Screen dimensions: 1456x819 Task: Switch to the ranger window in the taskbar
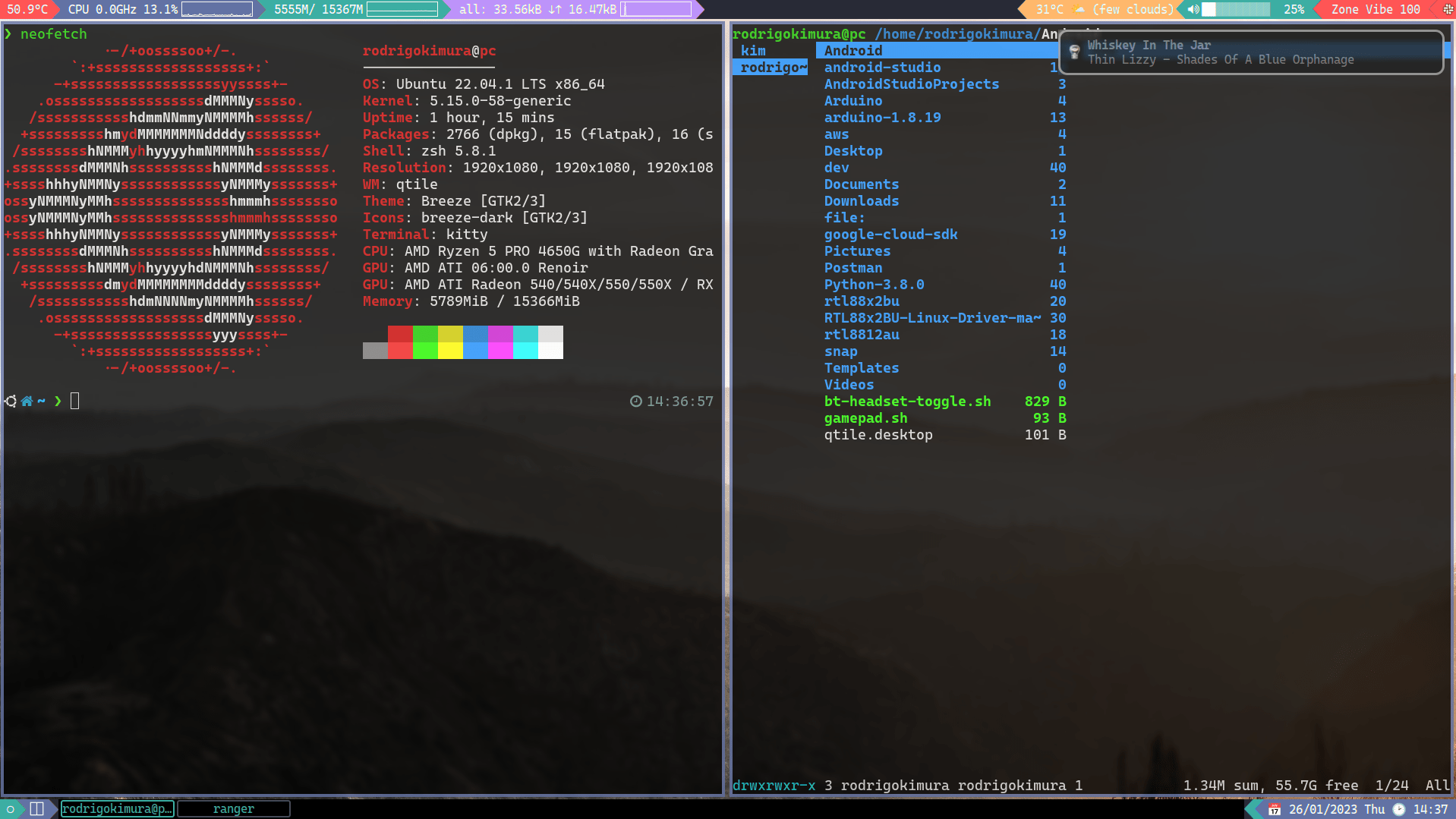233,808
